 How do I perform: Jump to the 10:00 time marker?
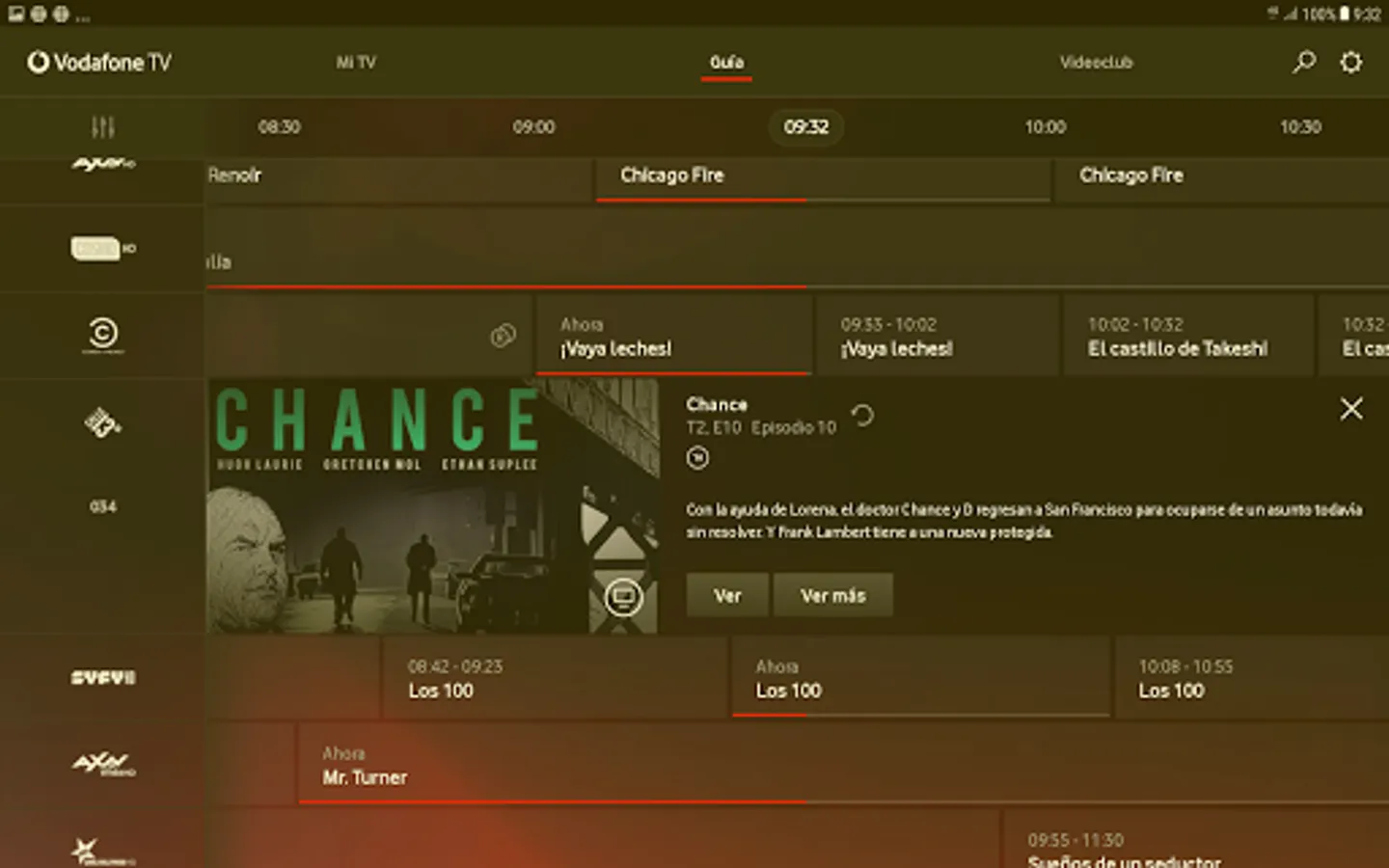(x=1046, y=127)
